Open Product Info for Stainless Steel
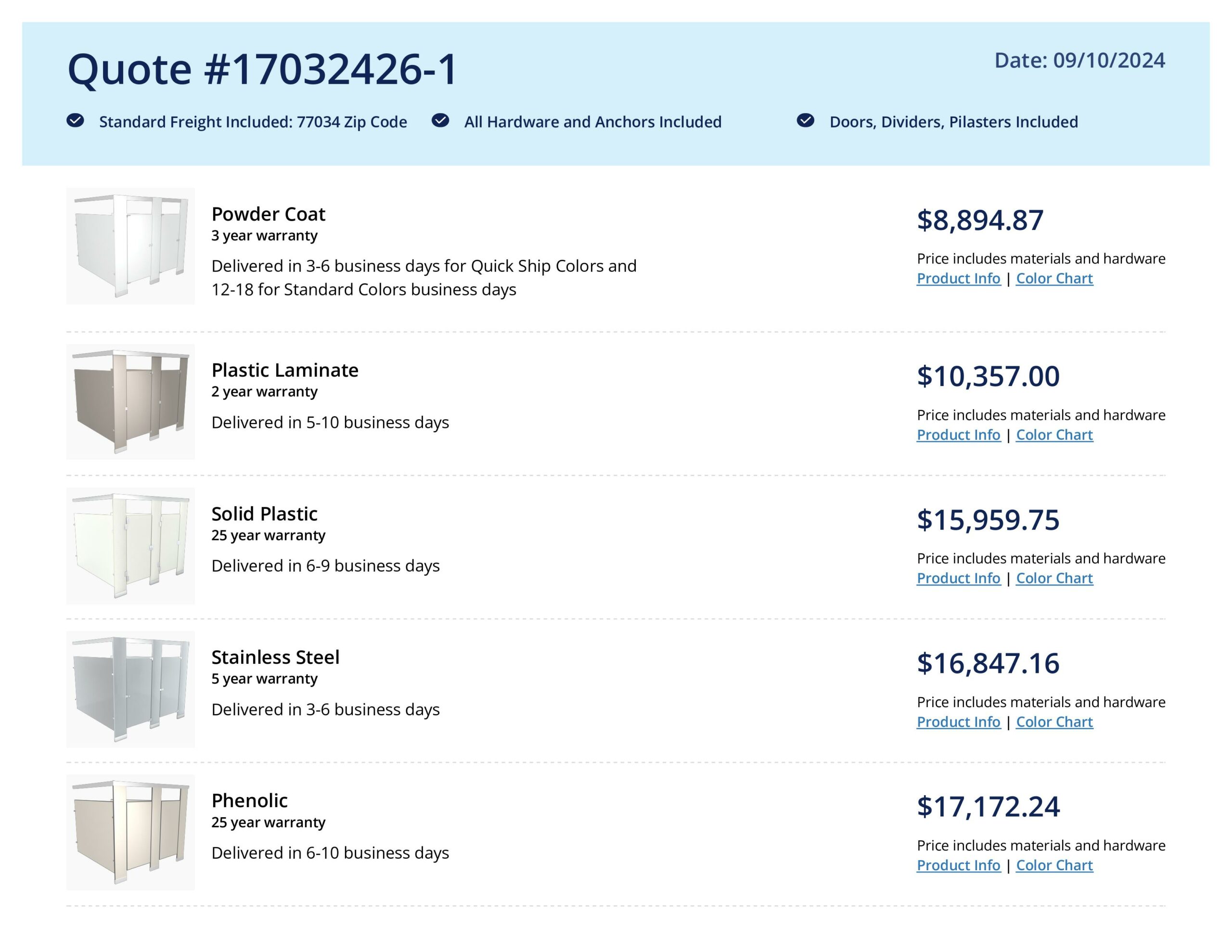Viewport: 1232px width, 952px height. point(959,722)
